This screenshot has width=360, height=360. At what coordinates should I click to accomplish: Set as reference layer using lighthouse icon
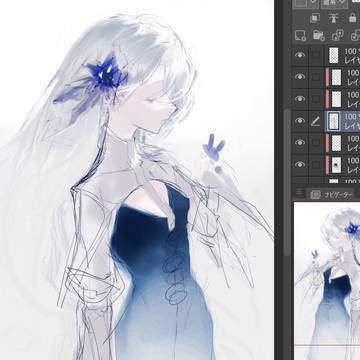[x=334, y=18]
